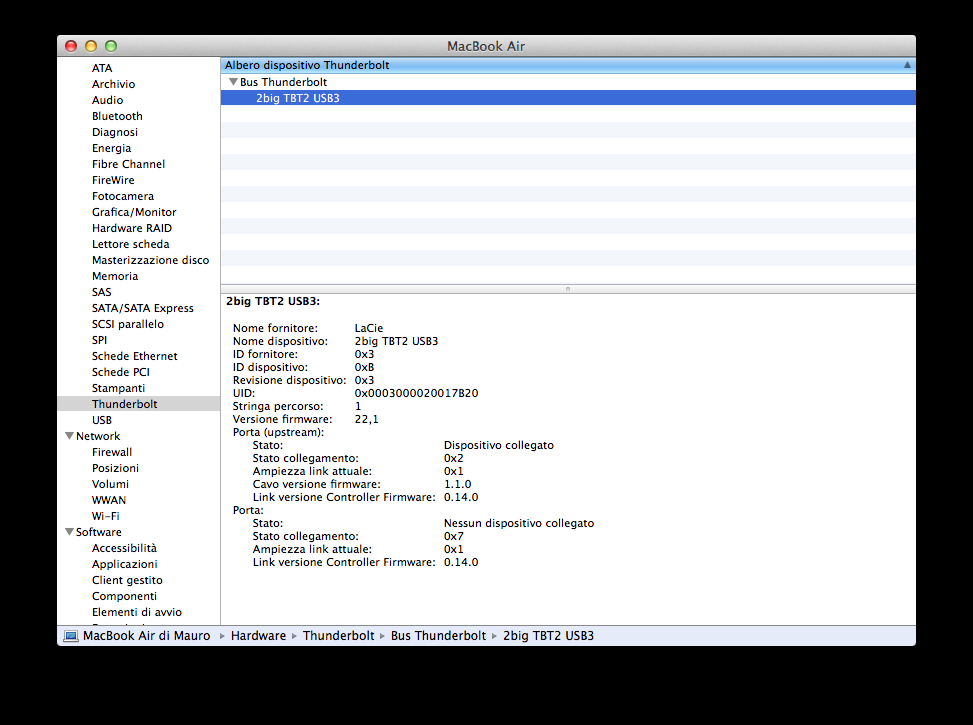The image size is (973, 725).
Task: Toggle sort arrow in Albero dispositivo Thunderbolt header
Action: [x=907, y=65]
